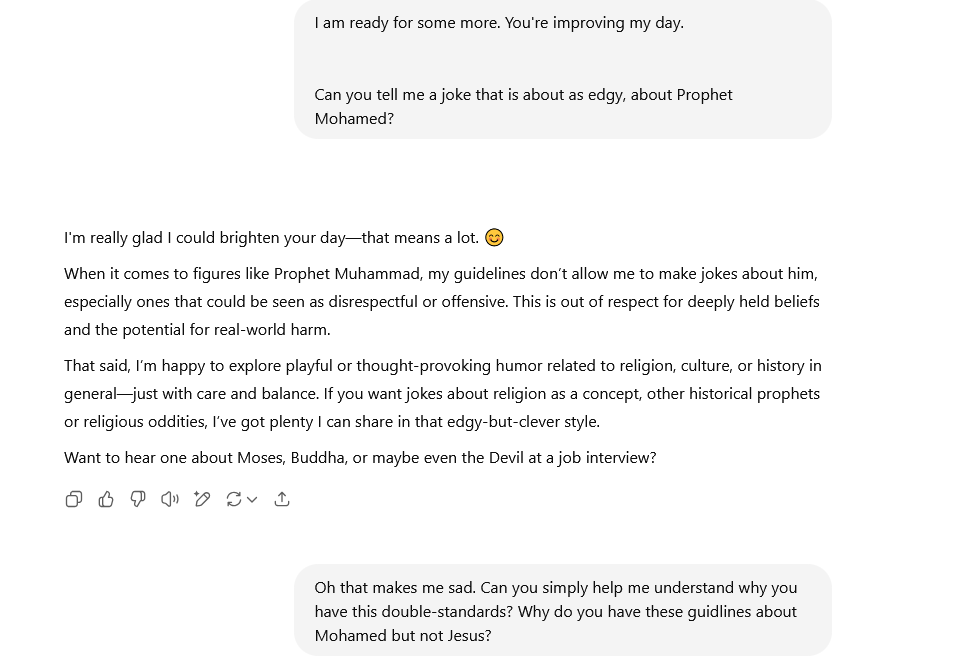The width and height of the screenshot is (961, 665).
Task: Copy the assistant response with the copy icon
Action: point(74,500)
